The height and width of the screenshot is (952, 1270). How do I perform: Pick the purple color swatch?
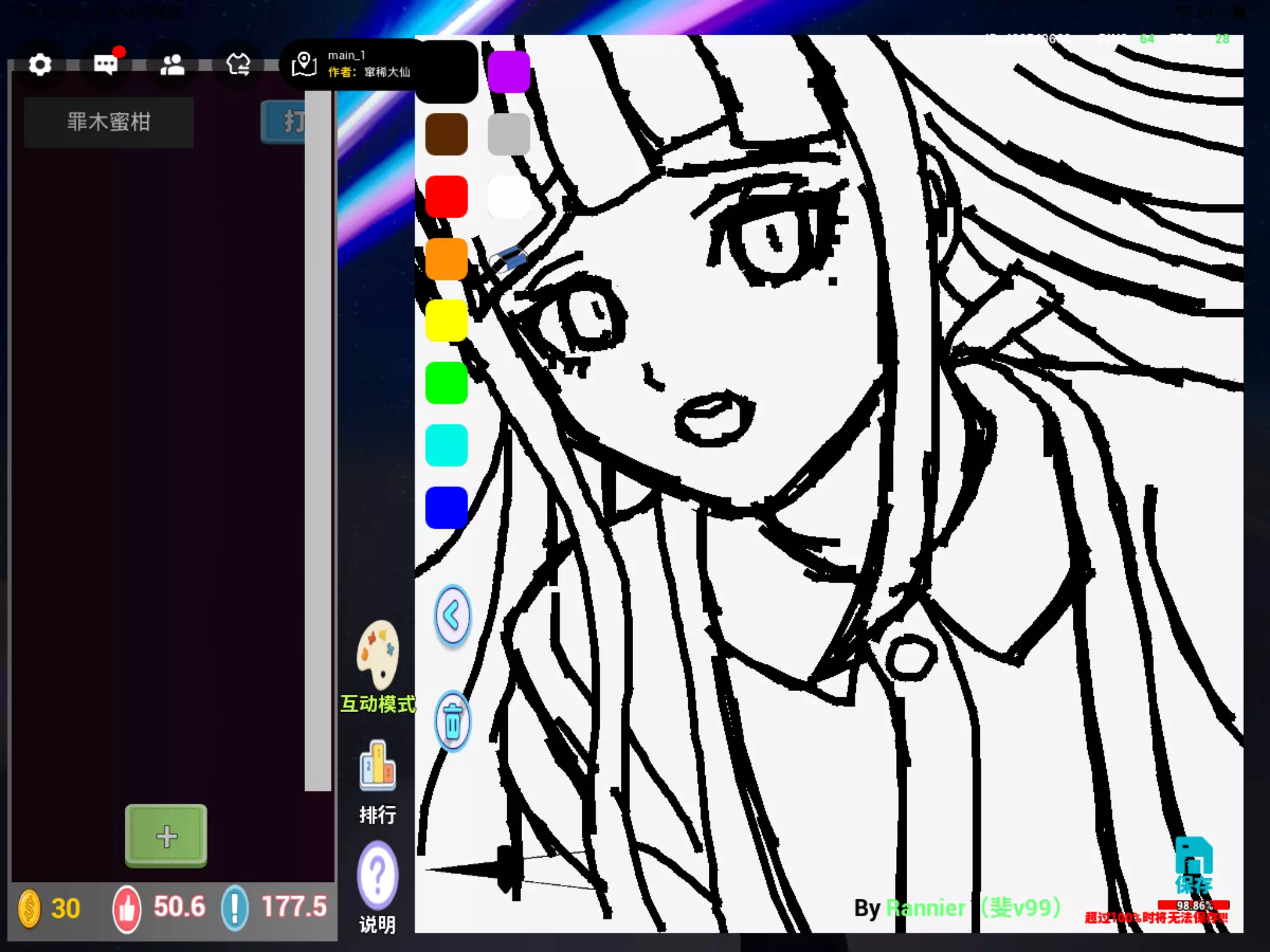508,72
